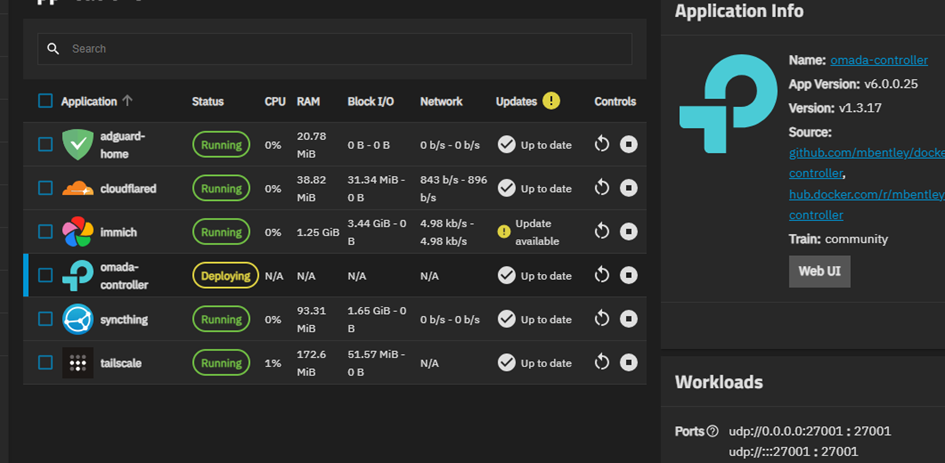Sort by Application column arrow
This screenshot has height=463, width=945.
[x=127, y=101]
